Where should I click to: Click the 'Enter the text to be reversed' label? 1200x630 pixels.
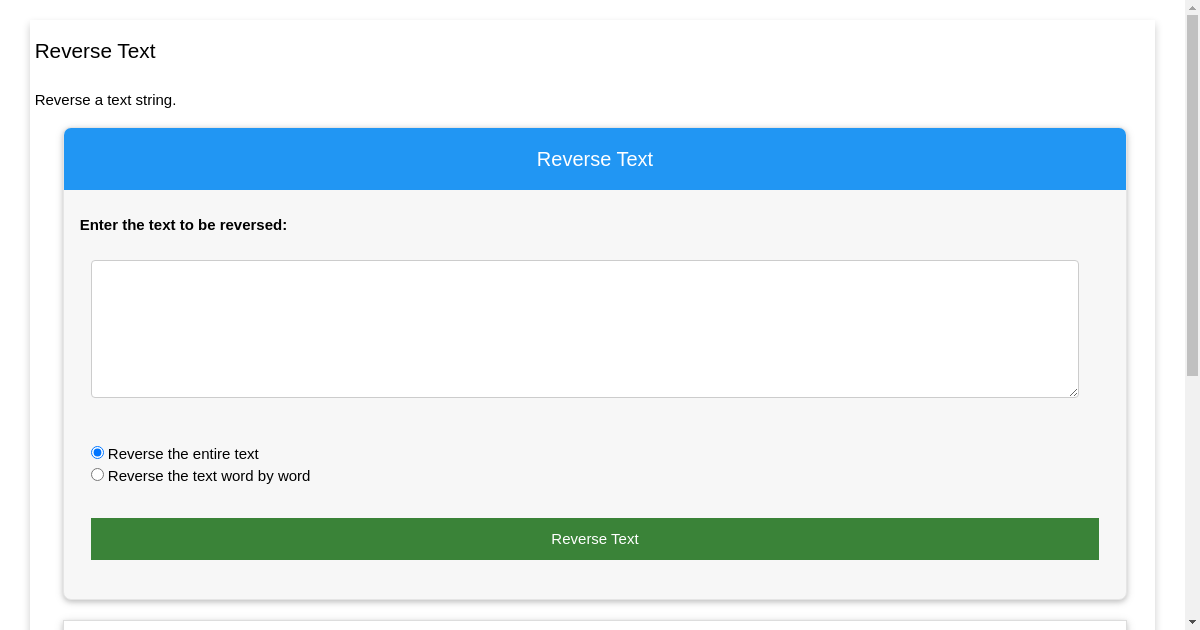tap(183, 225)
